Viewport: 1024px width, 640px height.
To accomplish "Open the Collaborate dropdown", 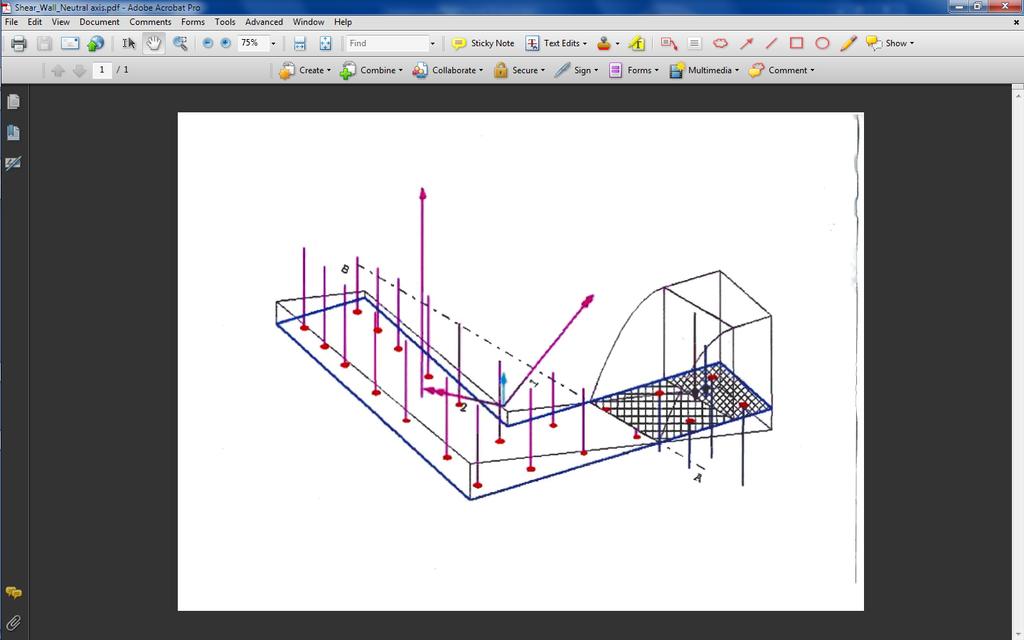I will [448, 71].
